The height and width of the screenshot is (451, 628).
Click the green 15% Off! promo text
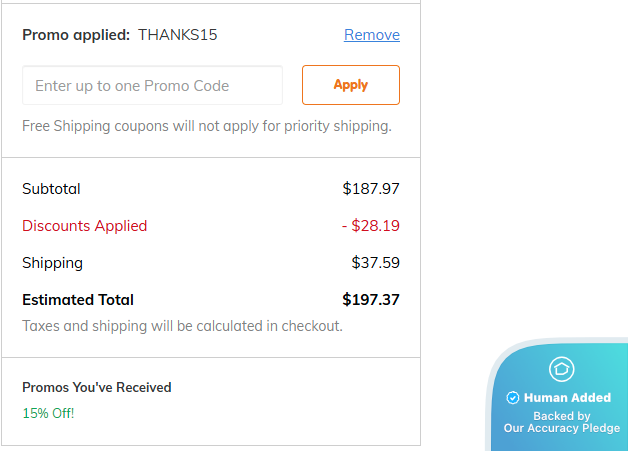pos(48,413)
